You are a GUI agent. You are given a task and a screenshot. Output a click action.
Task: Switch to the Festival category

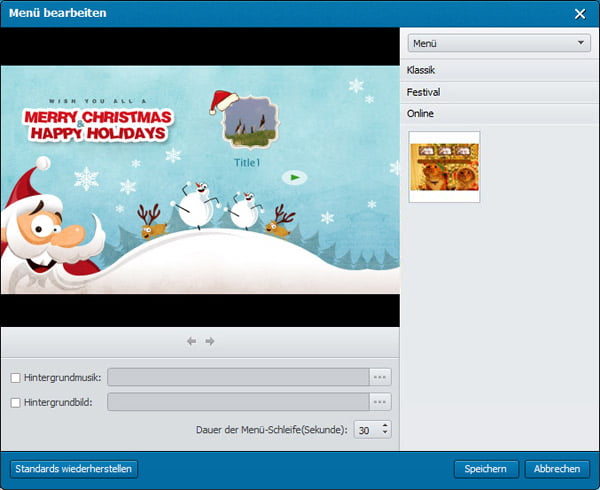[499, 92]
